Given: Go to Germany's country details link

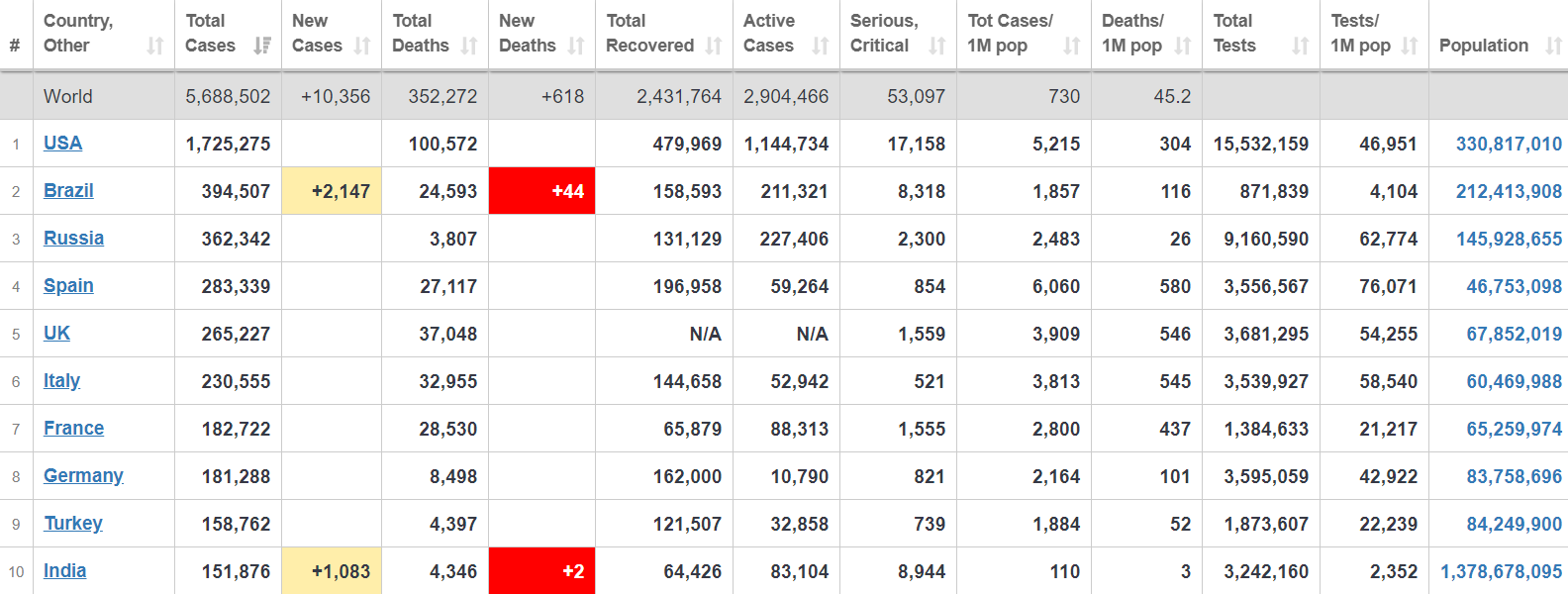Looking at the screenshot, I should (x=83, y=475).
